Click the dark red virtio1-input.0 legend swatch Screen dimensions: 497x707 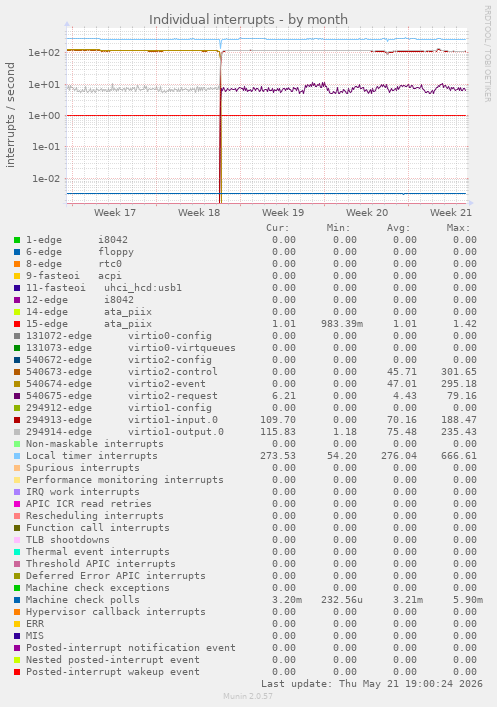[17, 420]
